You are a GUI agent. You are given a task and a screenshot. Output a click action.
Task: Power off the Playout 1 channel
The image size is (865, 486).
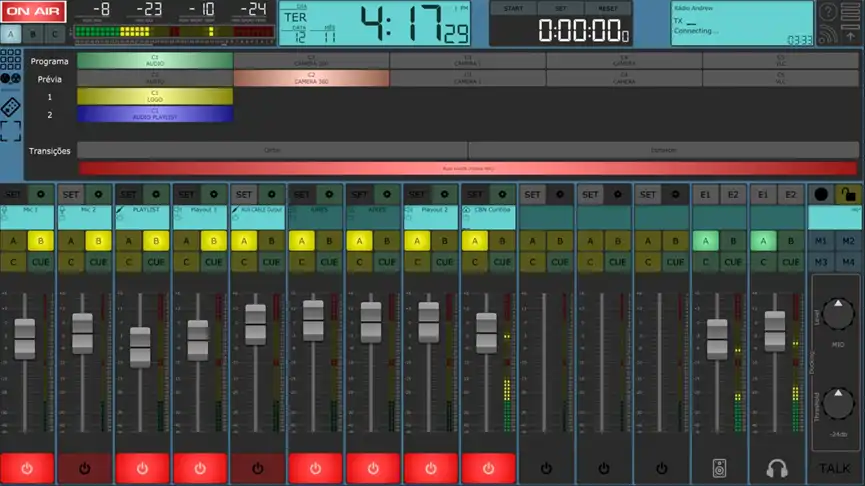(200, 468)
